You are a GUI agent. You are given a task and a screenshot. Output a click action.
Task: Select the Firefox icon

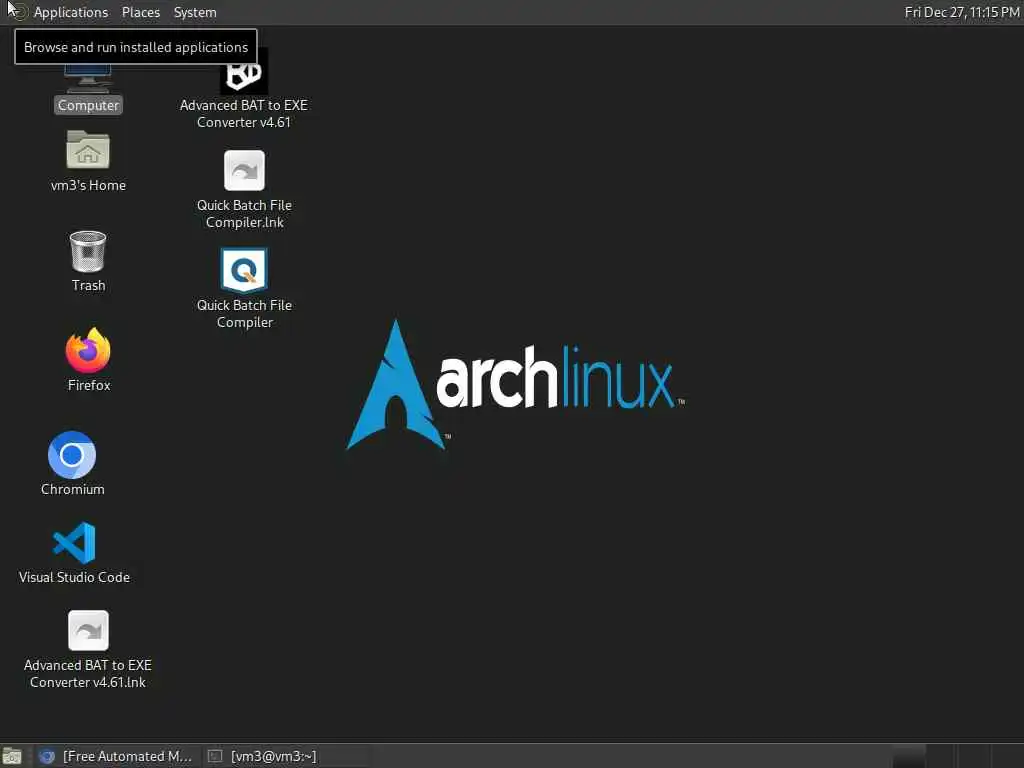88,351
